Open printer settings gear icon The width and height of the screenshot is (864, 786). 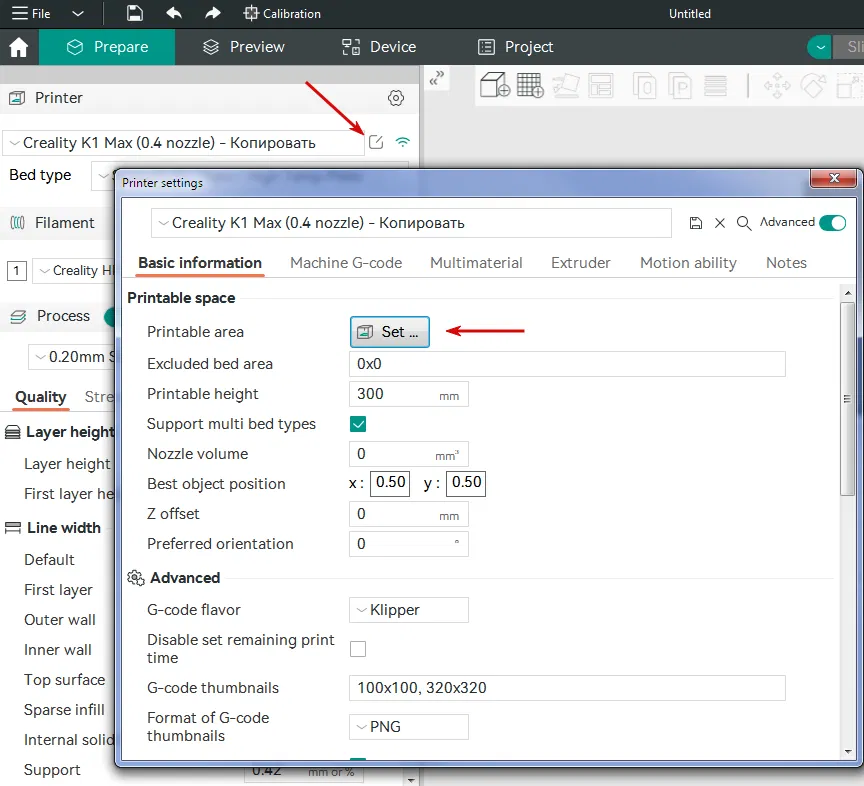point(396,98)
